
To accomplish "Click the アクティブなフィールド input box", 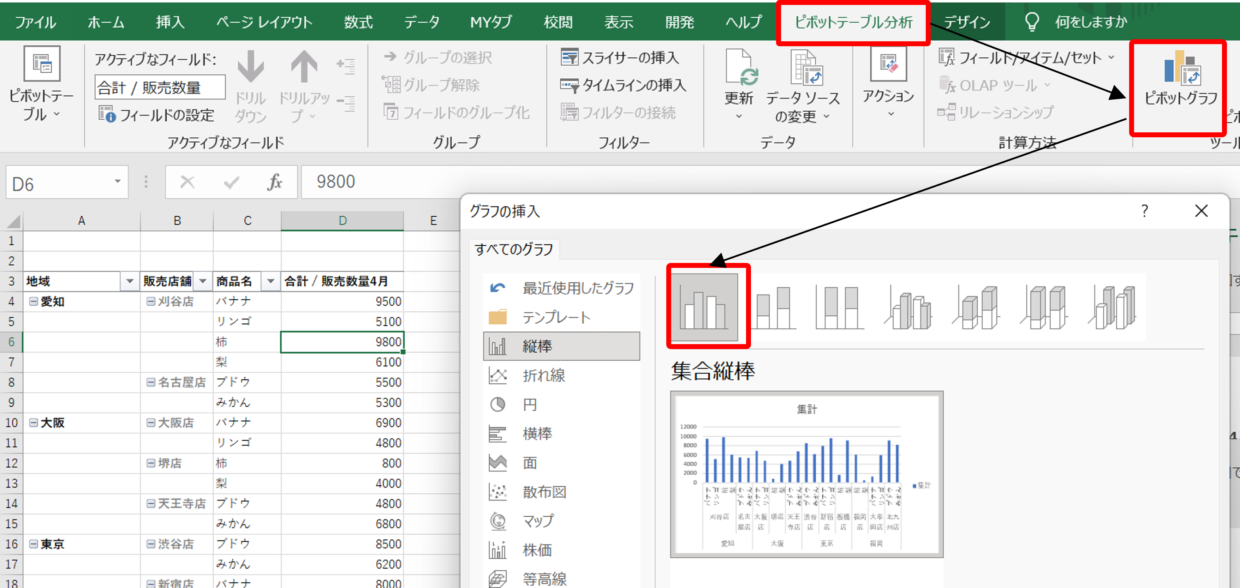I will tap(161, 88).
